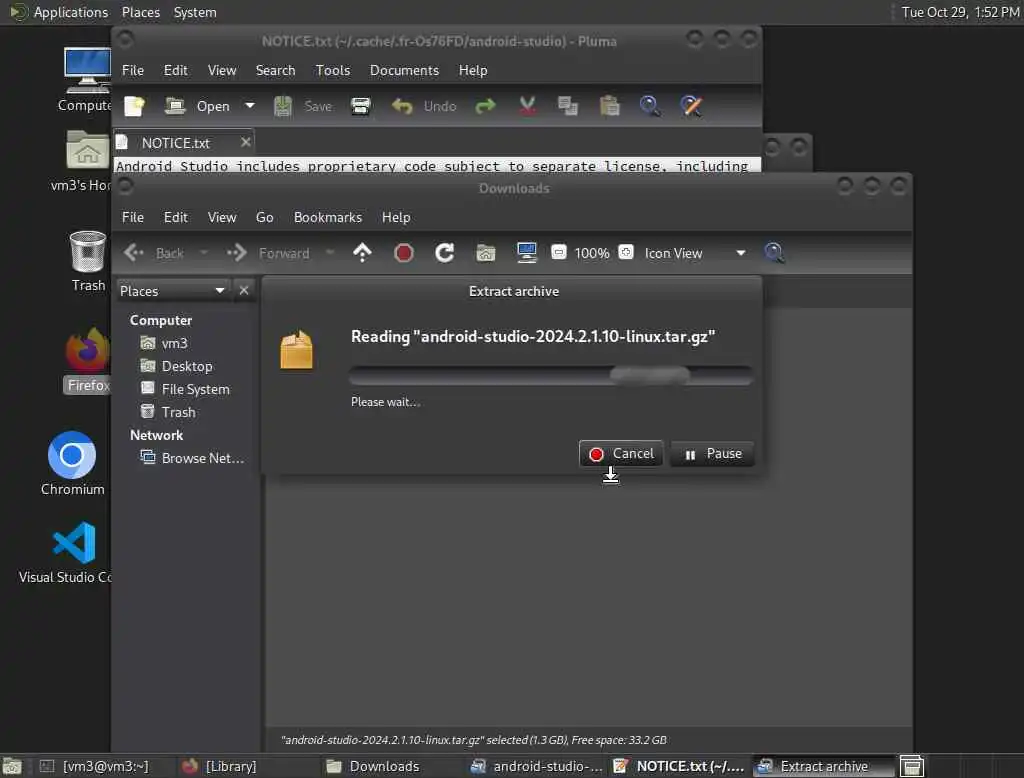Click the zoom out minus icon

click(558, 251)
